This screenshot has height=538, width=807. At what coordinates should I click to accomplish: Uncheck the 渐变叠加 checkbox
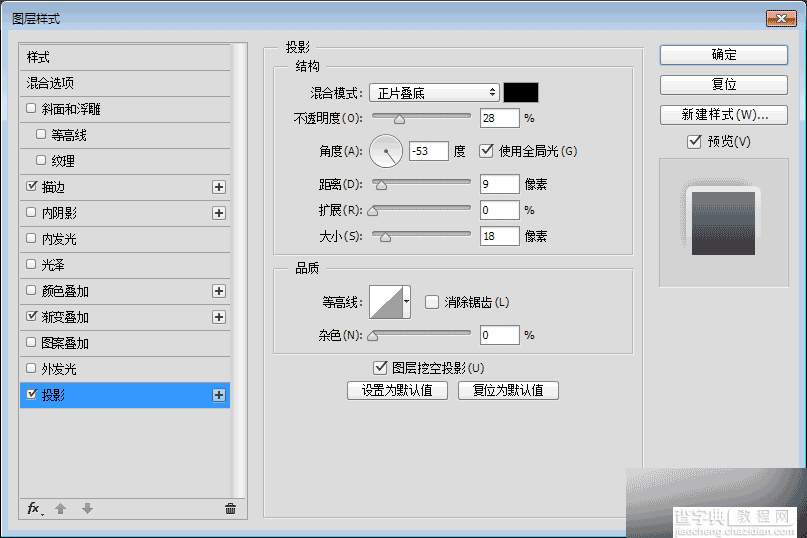tap(31, 316)
